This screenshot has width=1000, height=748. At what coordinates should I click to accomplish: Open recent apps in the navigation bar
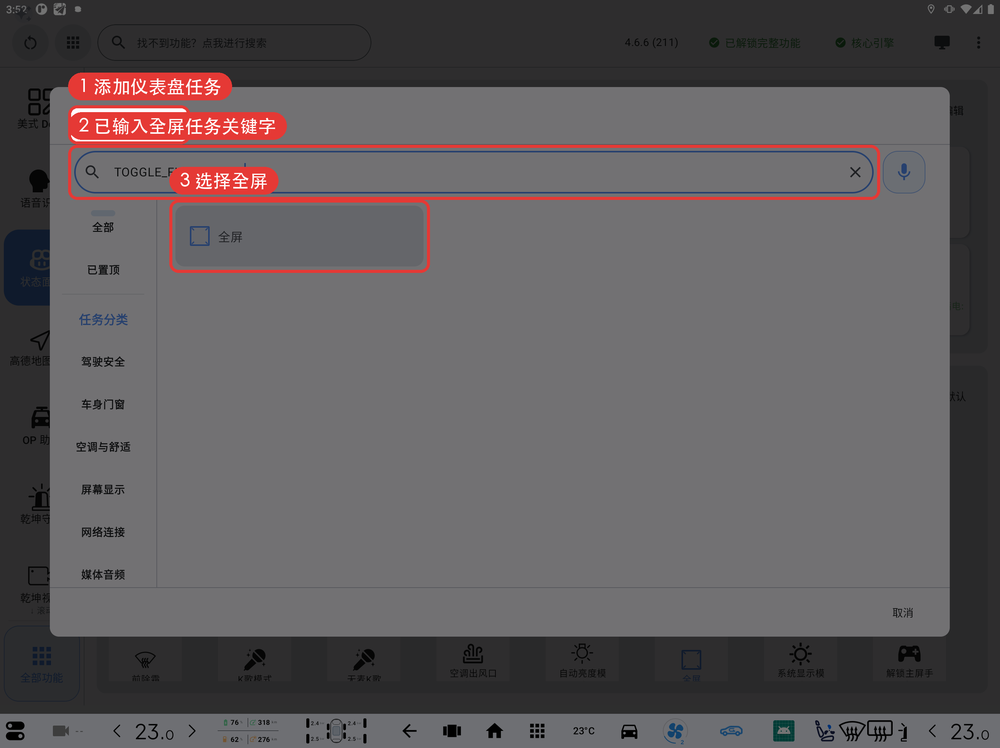452,731
